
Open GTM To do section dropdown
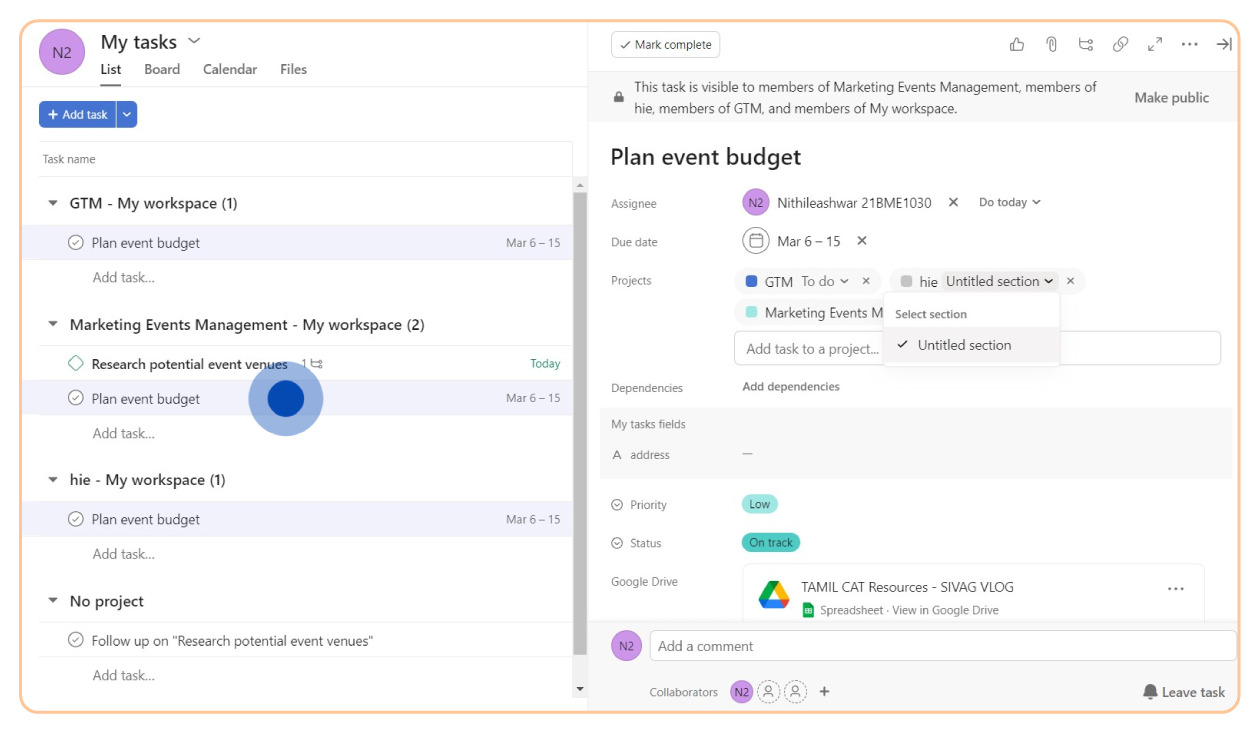[x=825, y=281]
